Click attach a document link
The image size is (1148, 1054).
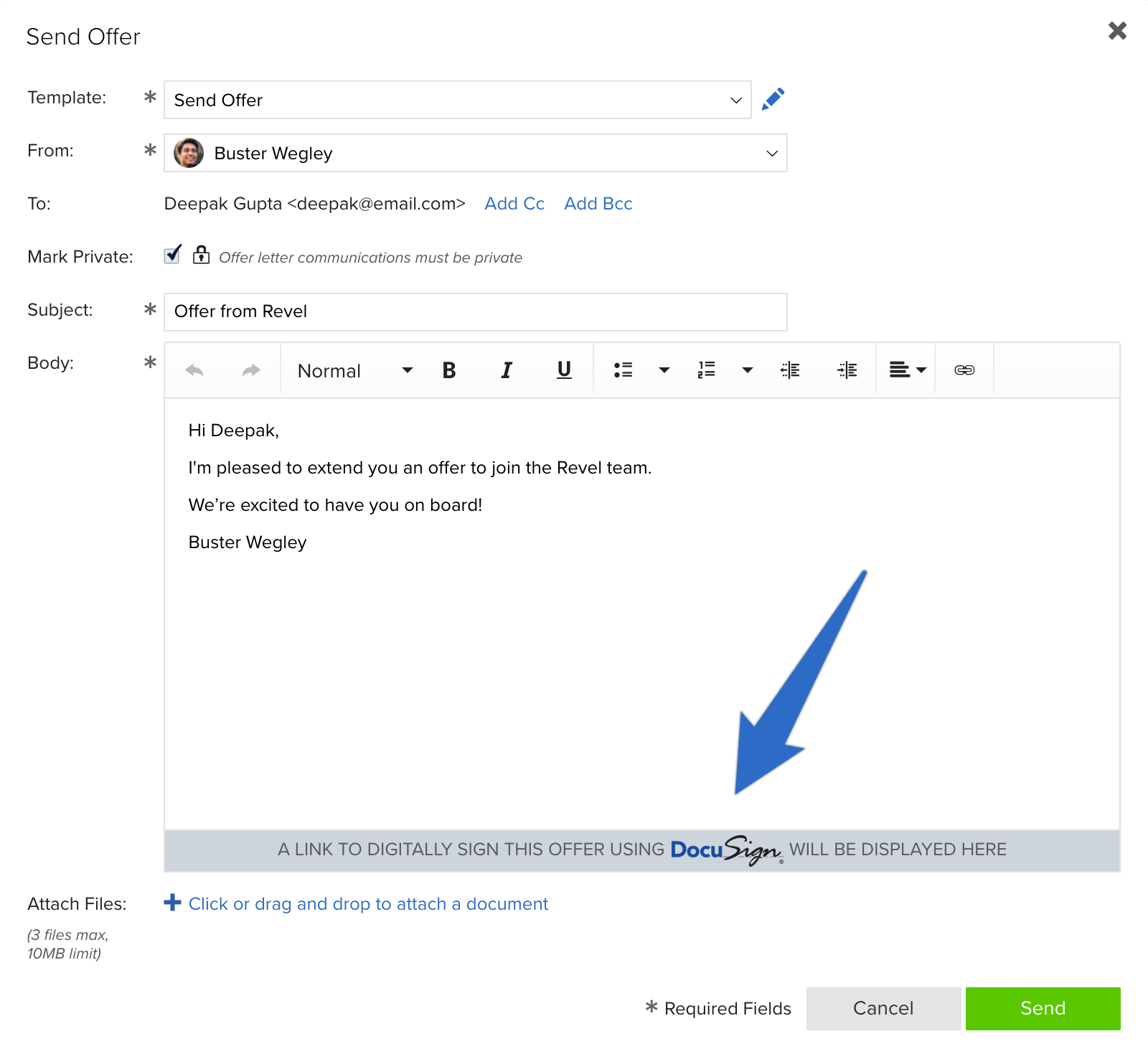point(368,904)
